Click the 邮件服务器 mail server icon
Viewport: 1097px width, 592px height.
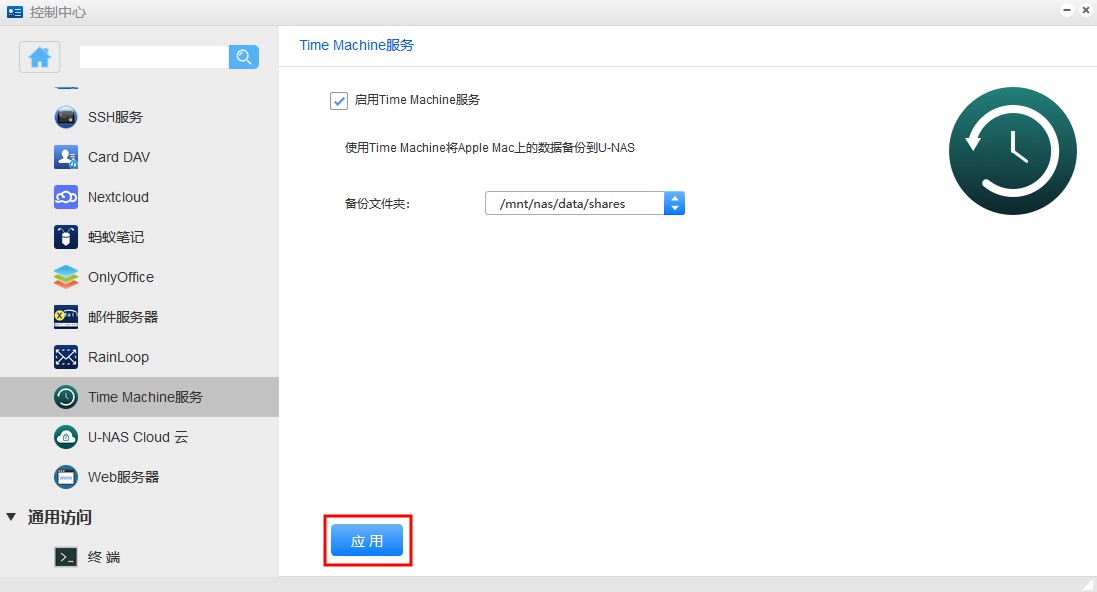tap(65, 317)
